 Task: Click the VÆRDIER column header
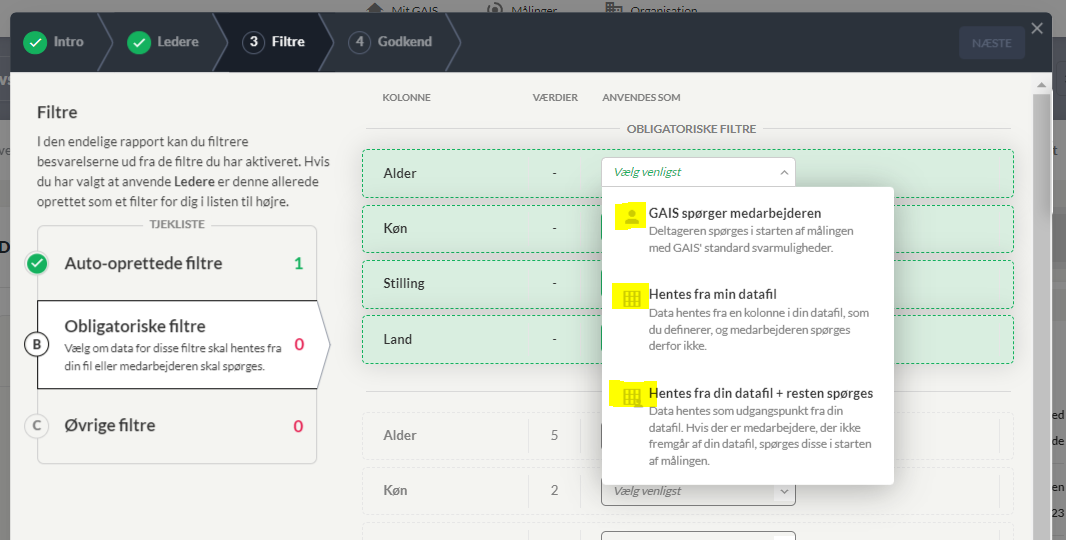click(x=555, y=98)
